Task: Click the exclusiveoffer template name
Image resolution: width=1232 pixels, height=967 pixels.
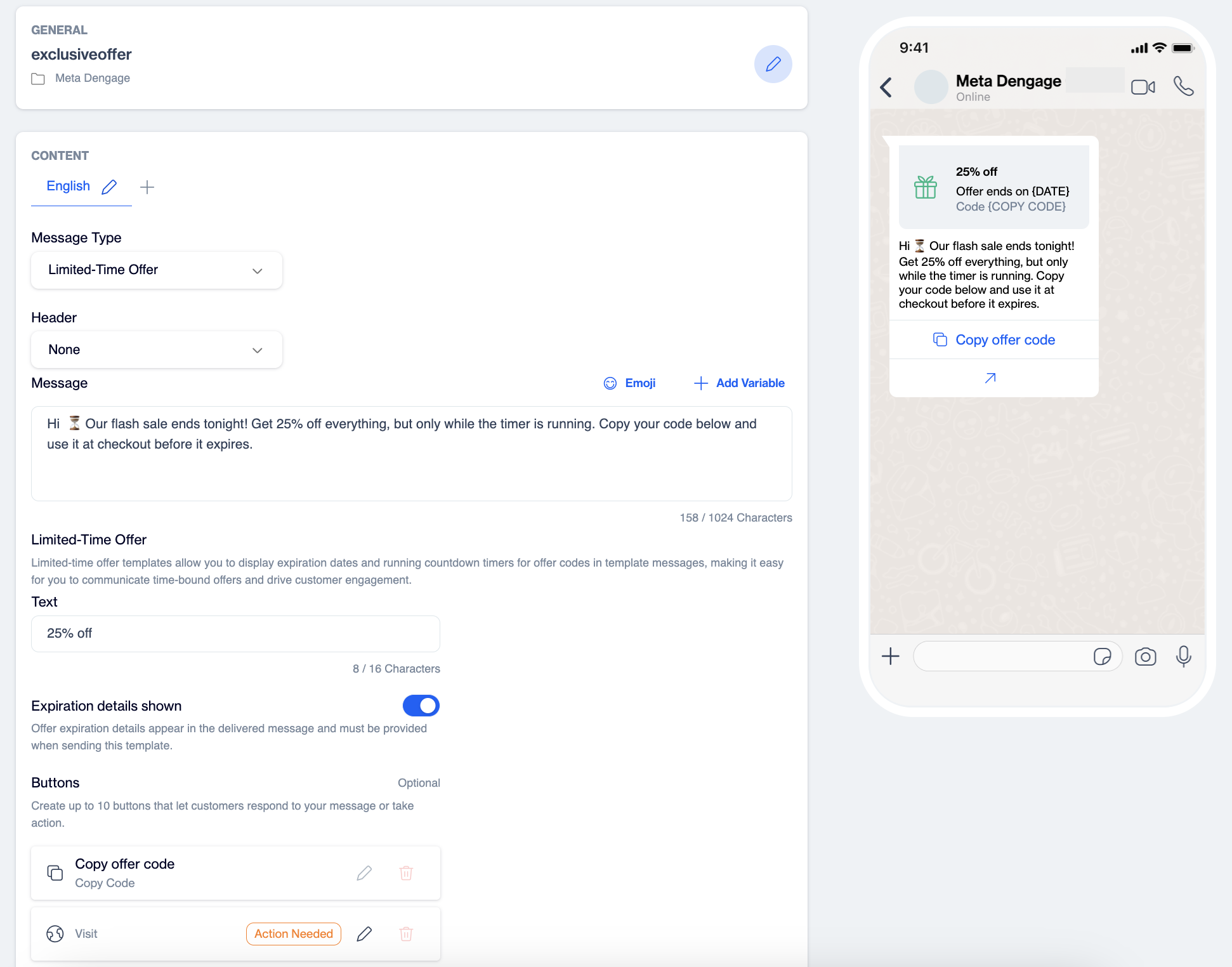Action: pyautogui.click(x=81, y=55)
